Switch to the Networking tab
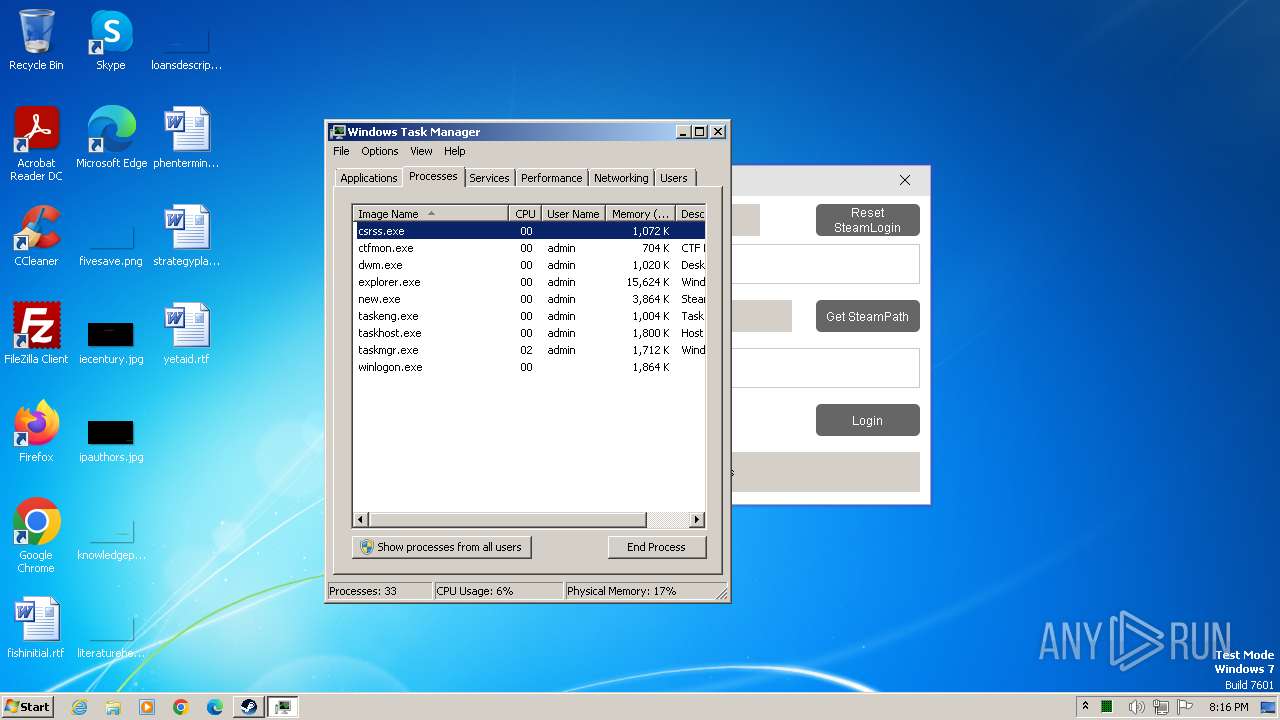This screenshot has width=1280, height=720. coord(621,178)
